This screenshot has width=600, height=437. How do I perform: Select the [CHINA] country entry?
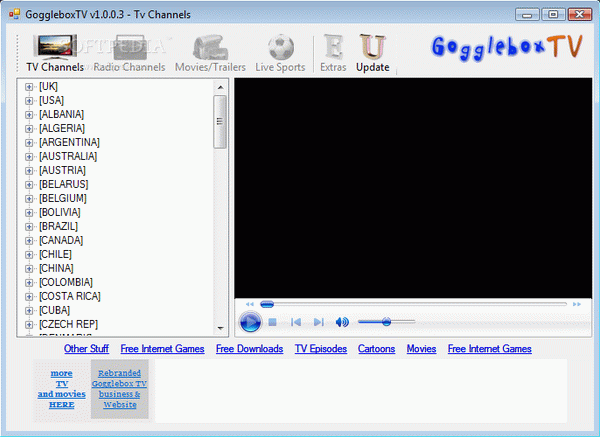(56, 268)
